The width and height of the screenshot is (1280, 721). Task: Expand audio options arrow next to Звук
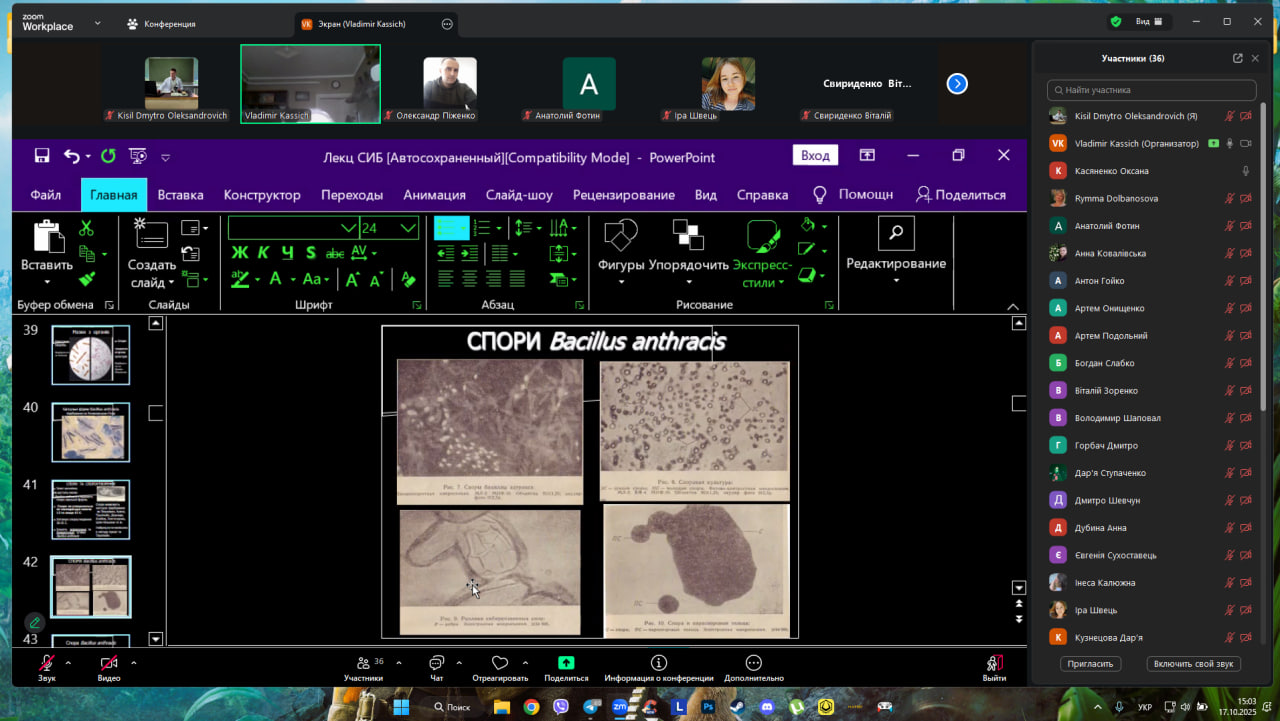[68, 662]
